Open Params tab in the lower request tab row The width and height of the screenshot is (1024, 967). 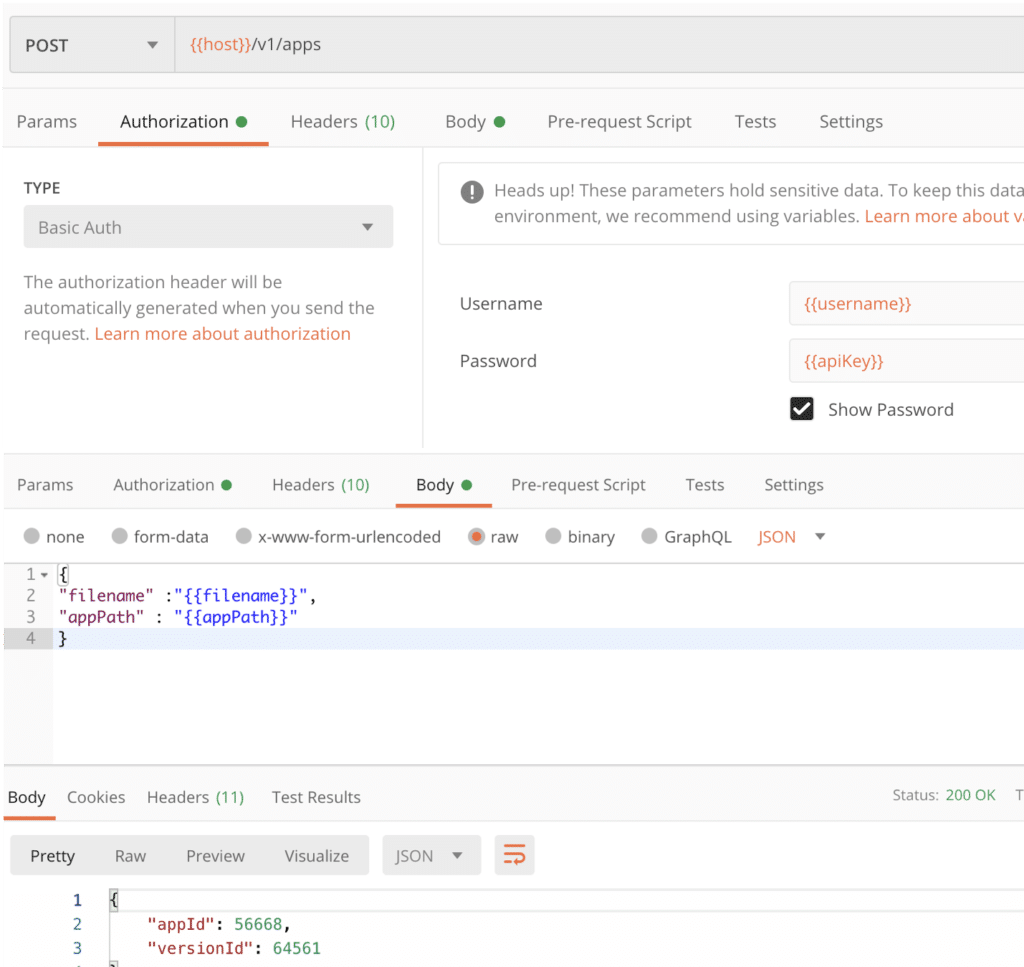tap(45, 484)
